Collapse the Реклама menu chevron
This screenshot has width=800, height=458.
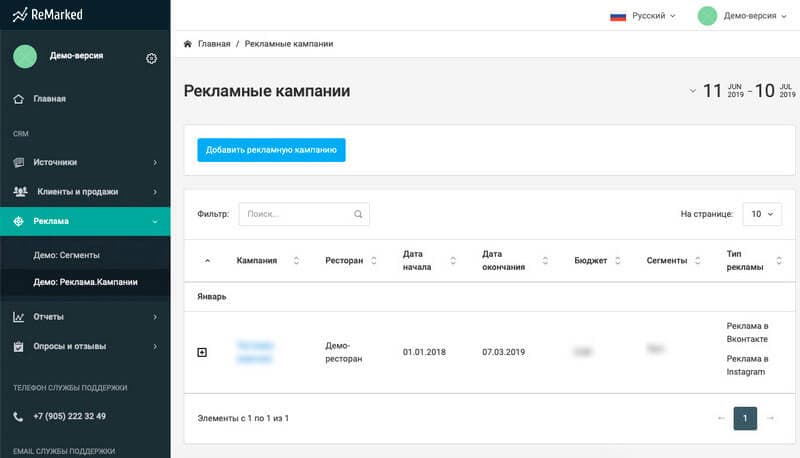155,222
